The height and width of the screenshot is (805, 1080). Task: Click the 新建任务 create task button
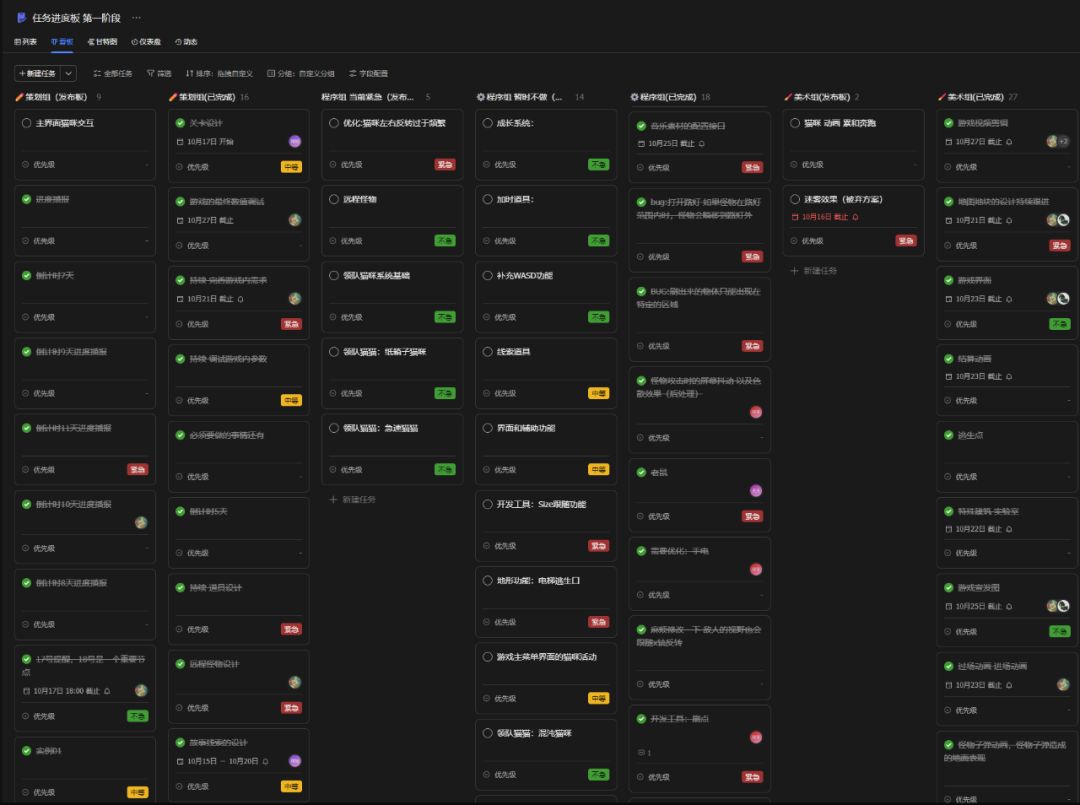pyautogui.click(x=38, y=73)
